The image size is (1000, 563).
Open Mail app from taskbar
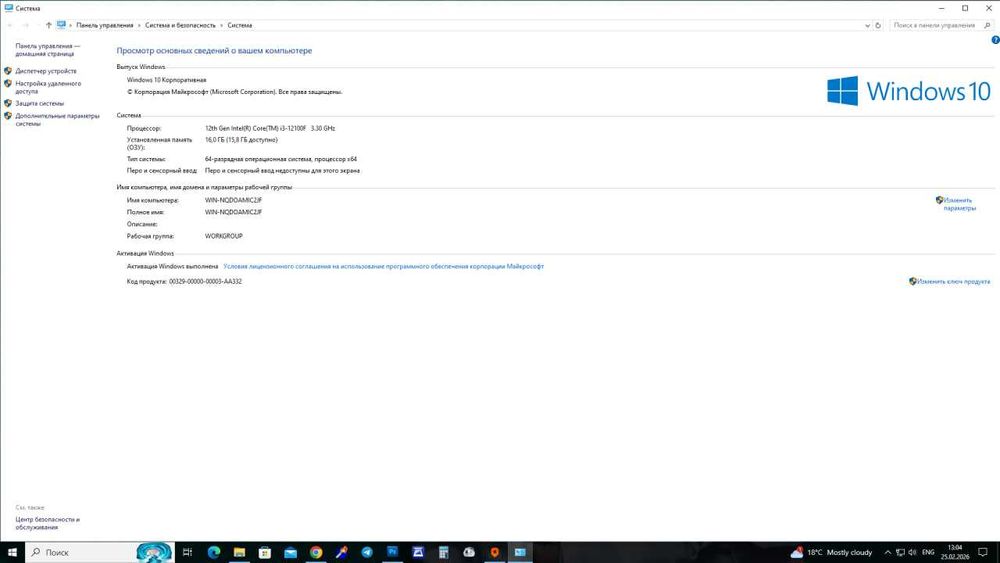click(x=290, y=552)
